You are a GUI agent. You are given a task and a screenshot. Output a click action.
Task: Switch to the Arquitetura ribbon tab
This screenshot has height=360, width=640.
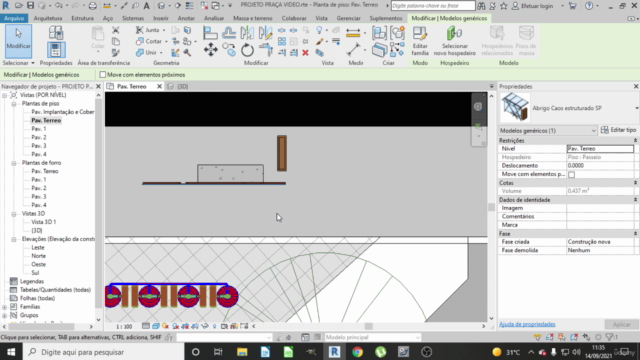(48, 18)
